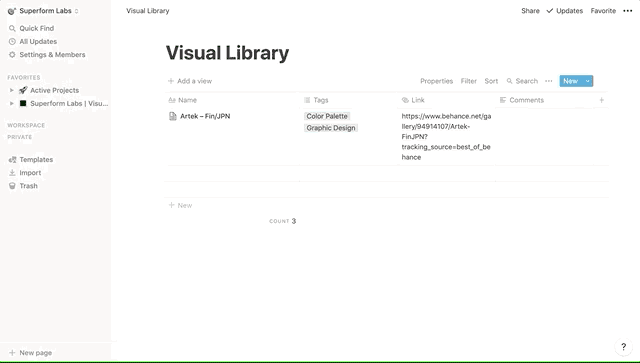
Task: Click the Tags column header
Action: (x=316, y=100)
